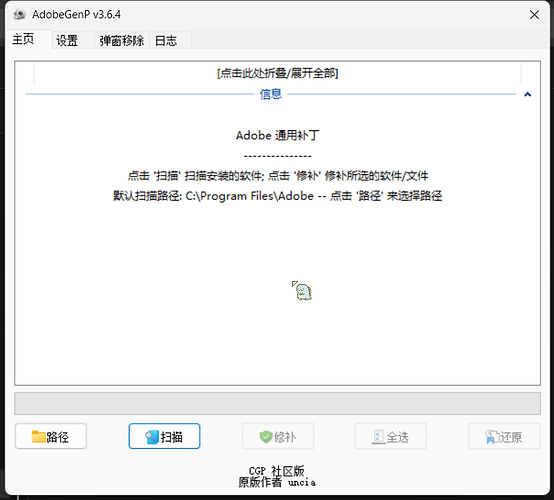Click the 点击 '扫描' instruction line
Viewport: 554px width, 500px height.
click(x=278, y=176)
